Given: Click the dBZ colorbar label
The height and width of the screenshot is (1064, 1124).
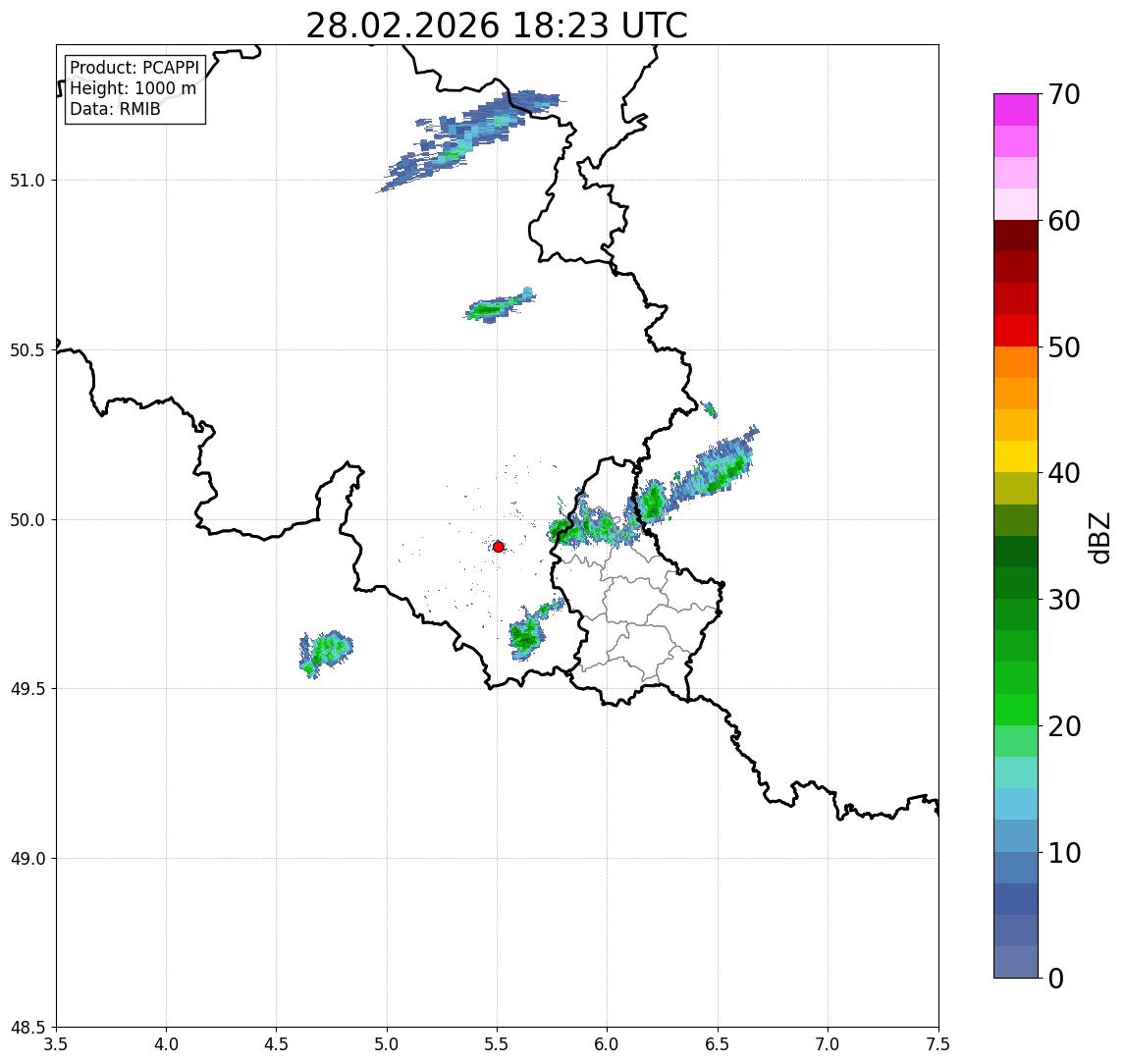Looking at the screenshot, I should coord(1098,537).
